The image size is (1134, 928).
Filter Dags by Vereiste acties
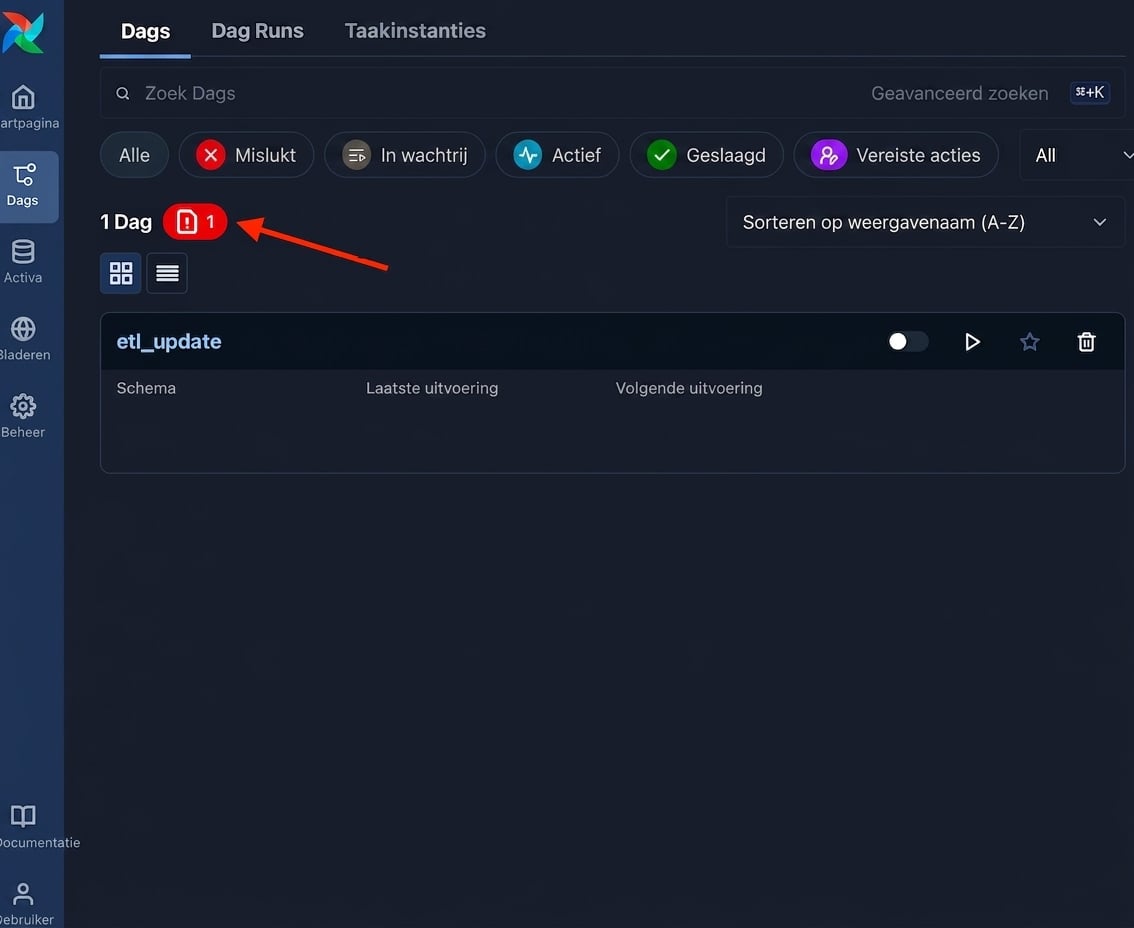pos(896,155)
